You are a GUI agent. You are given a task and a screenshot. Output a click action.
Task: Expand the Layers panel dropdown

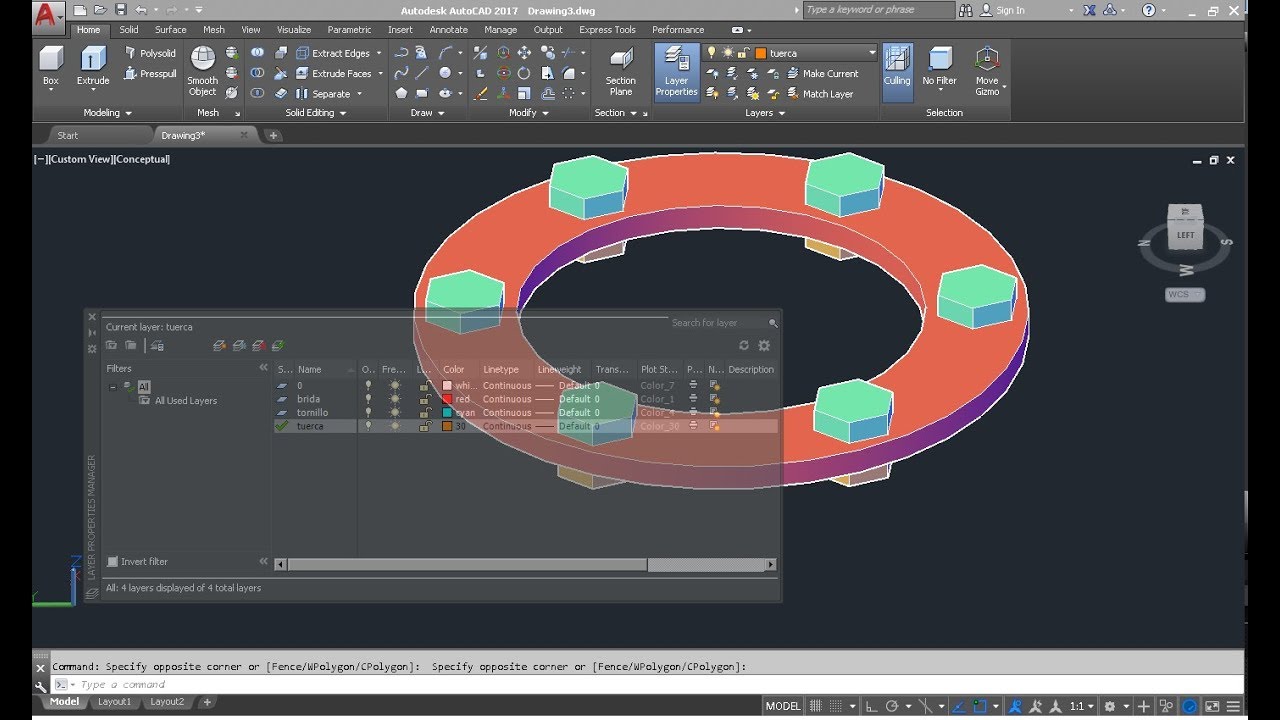765,113
